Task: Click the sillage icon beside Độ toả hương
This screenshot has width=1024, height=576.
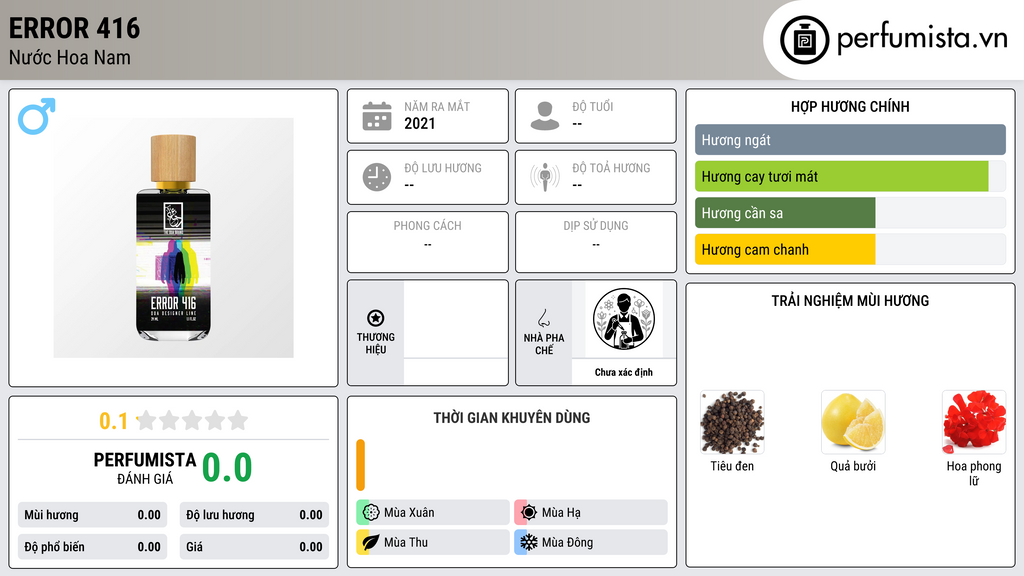Action: [545, 177]
